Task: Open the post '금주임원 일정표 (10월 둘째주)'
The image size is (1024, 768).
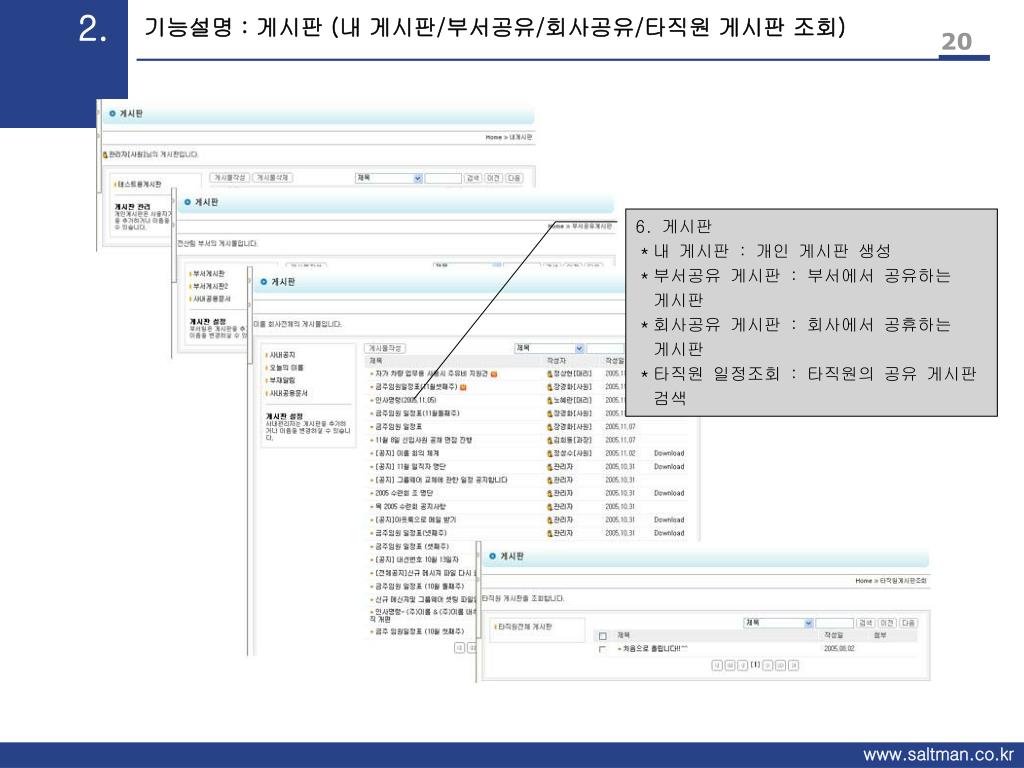Action: coord(419,586)
